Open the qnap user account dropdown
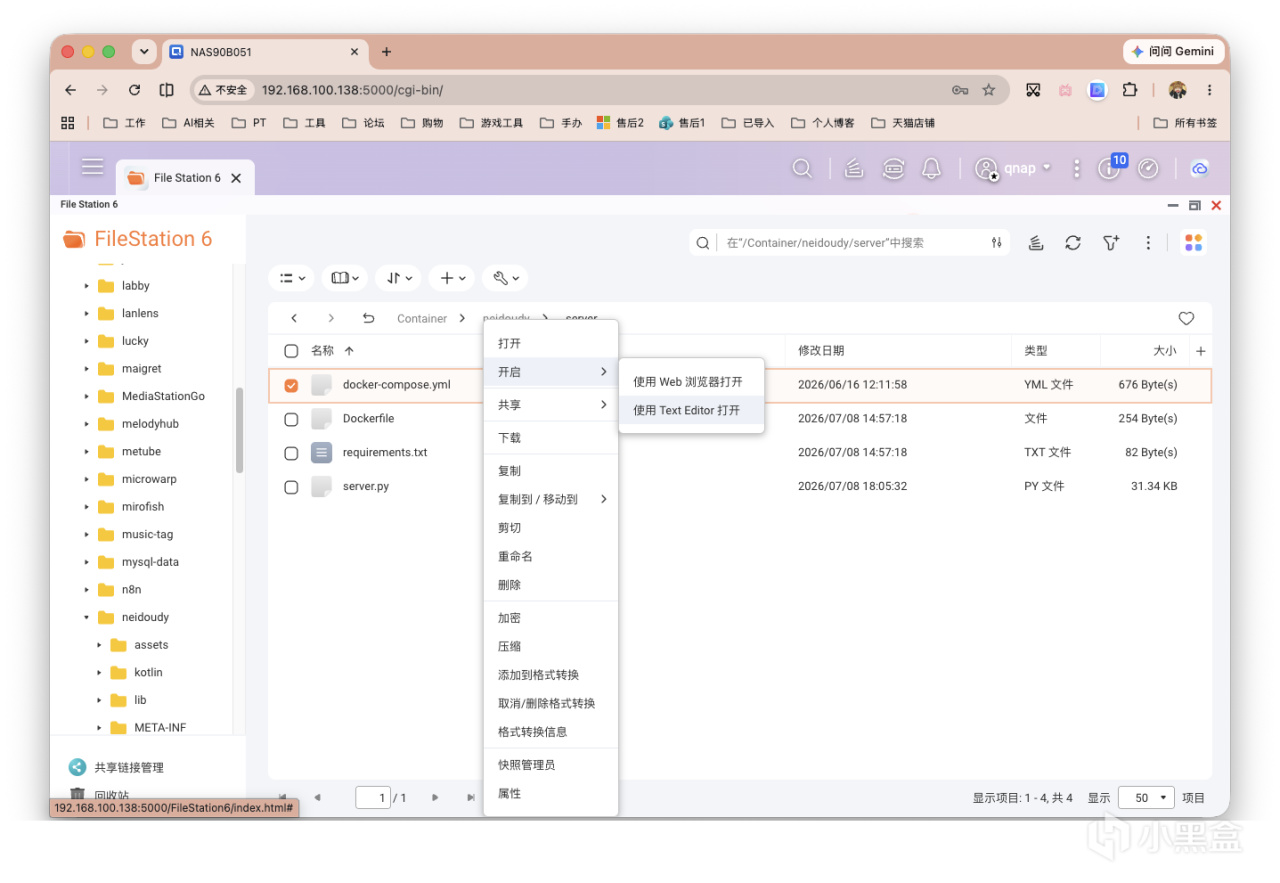1280x883 pixels. point(1014,169)
